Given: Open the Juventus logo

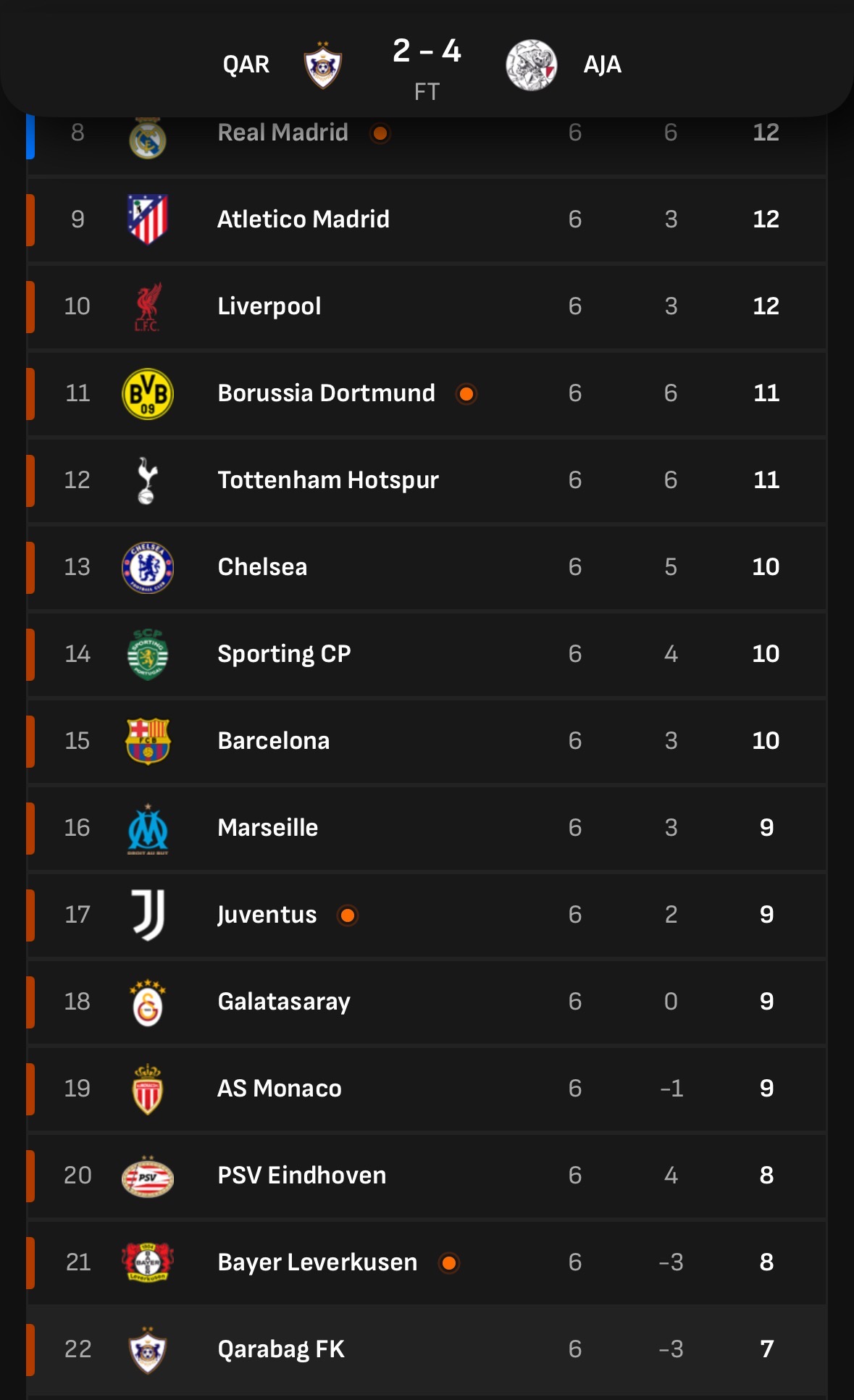Looking at the screenshot, I should click(x=148, y=915).
